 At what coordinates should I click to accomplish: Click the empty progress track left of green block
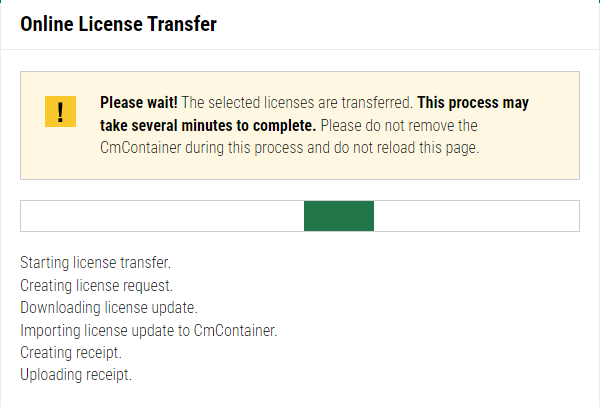pyautogui.click(x=162, y=216)
